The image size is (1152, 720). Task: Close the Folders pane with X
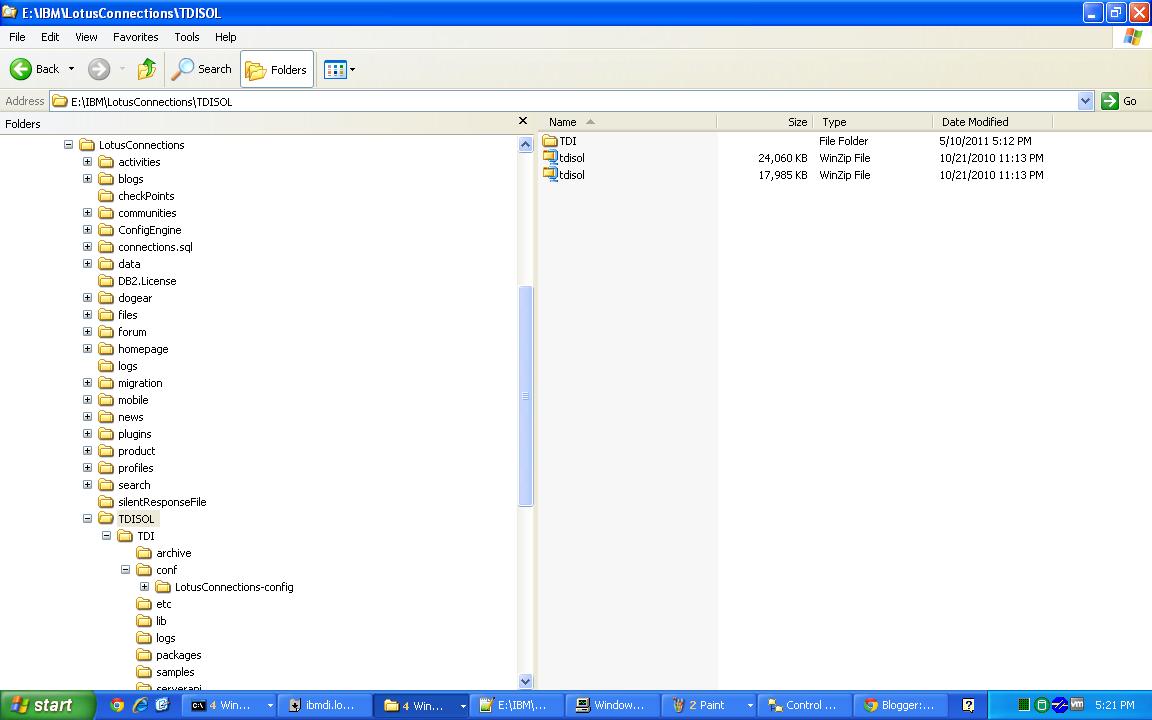point(522,121)
